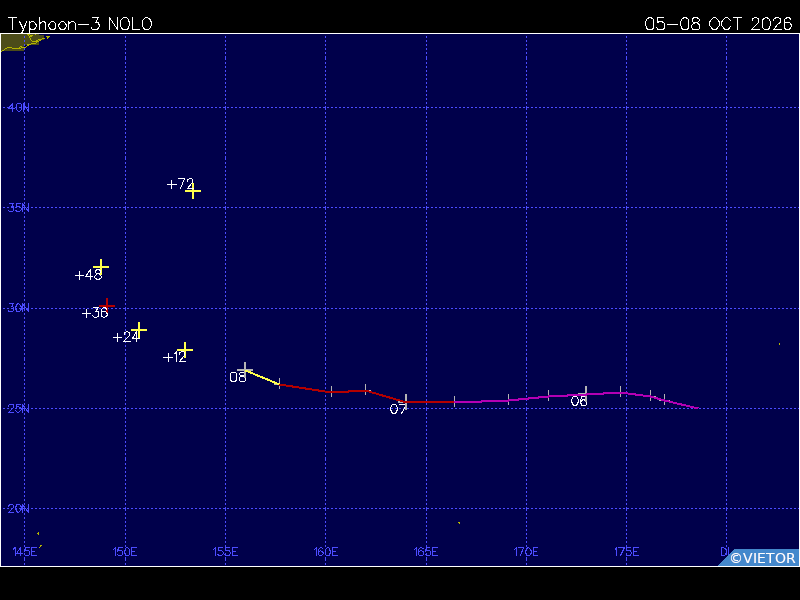Viewport: 800px width, 600px height.
Task: Click the '155E' longitude label
Action: (226, 552)
